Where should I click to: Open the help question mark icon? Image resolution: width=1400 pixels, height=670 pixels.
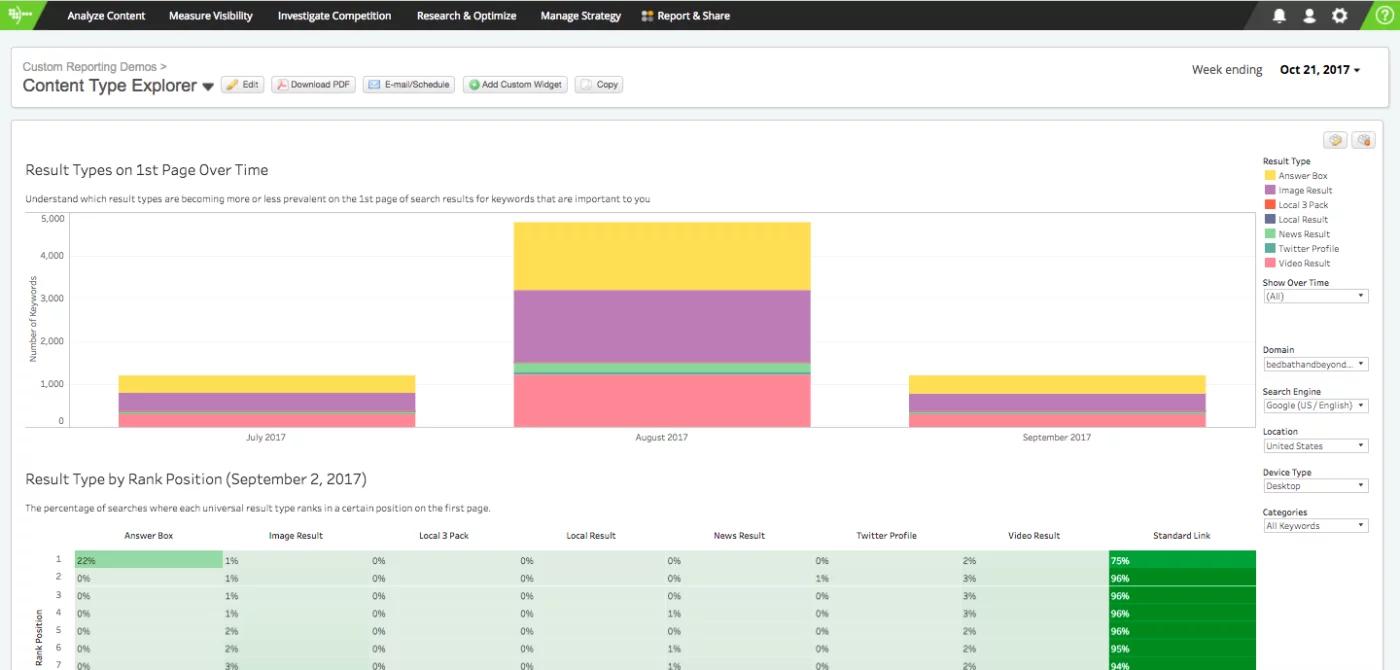click(x=1384, y=15)
